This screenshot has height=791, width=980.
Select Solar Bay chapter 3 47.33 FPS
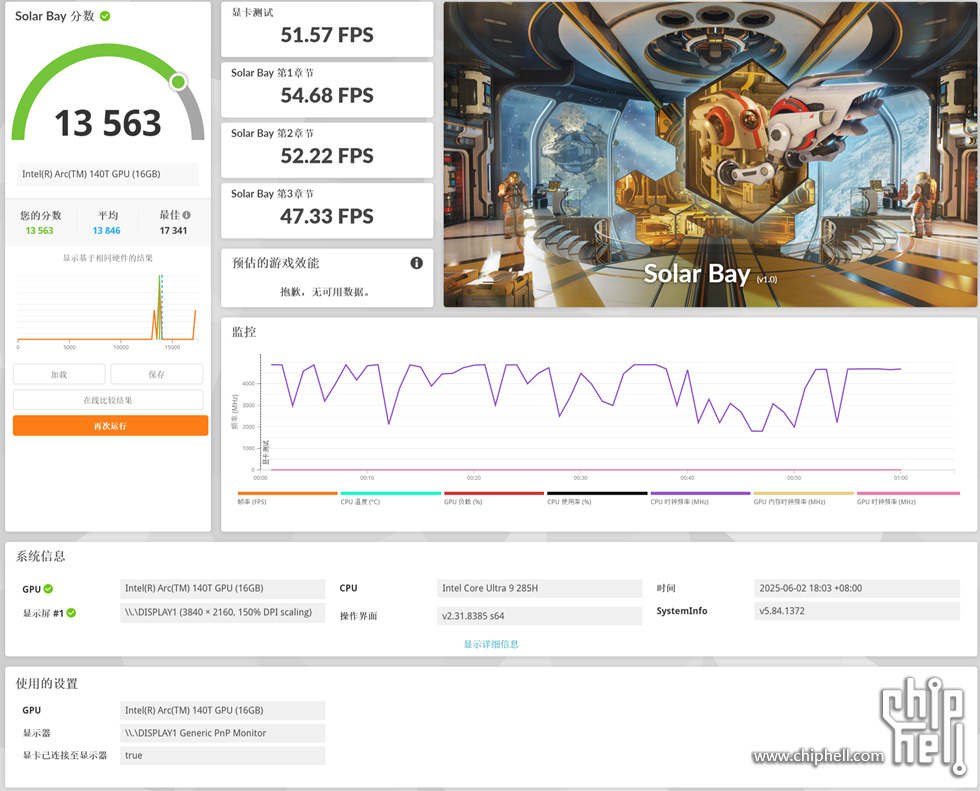[327, 216]
